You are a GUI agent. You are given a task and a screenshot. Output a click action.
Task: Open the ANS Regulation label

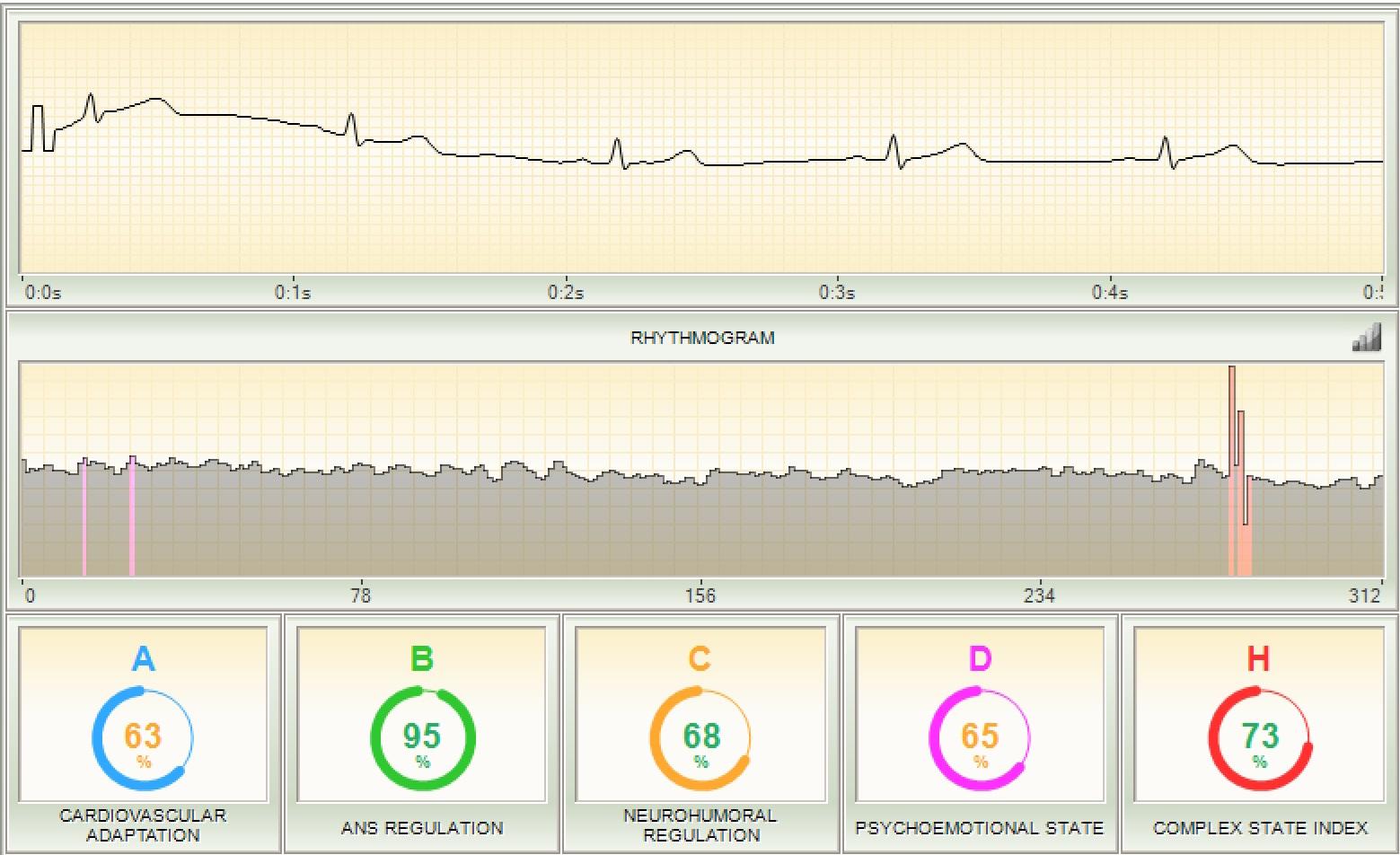pos(422,828)
